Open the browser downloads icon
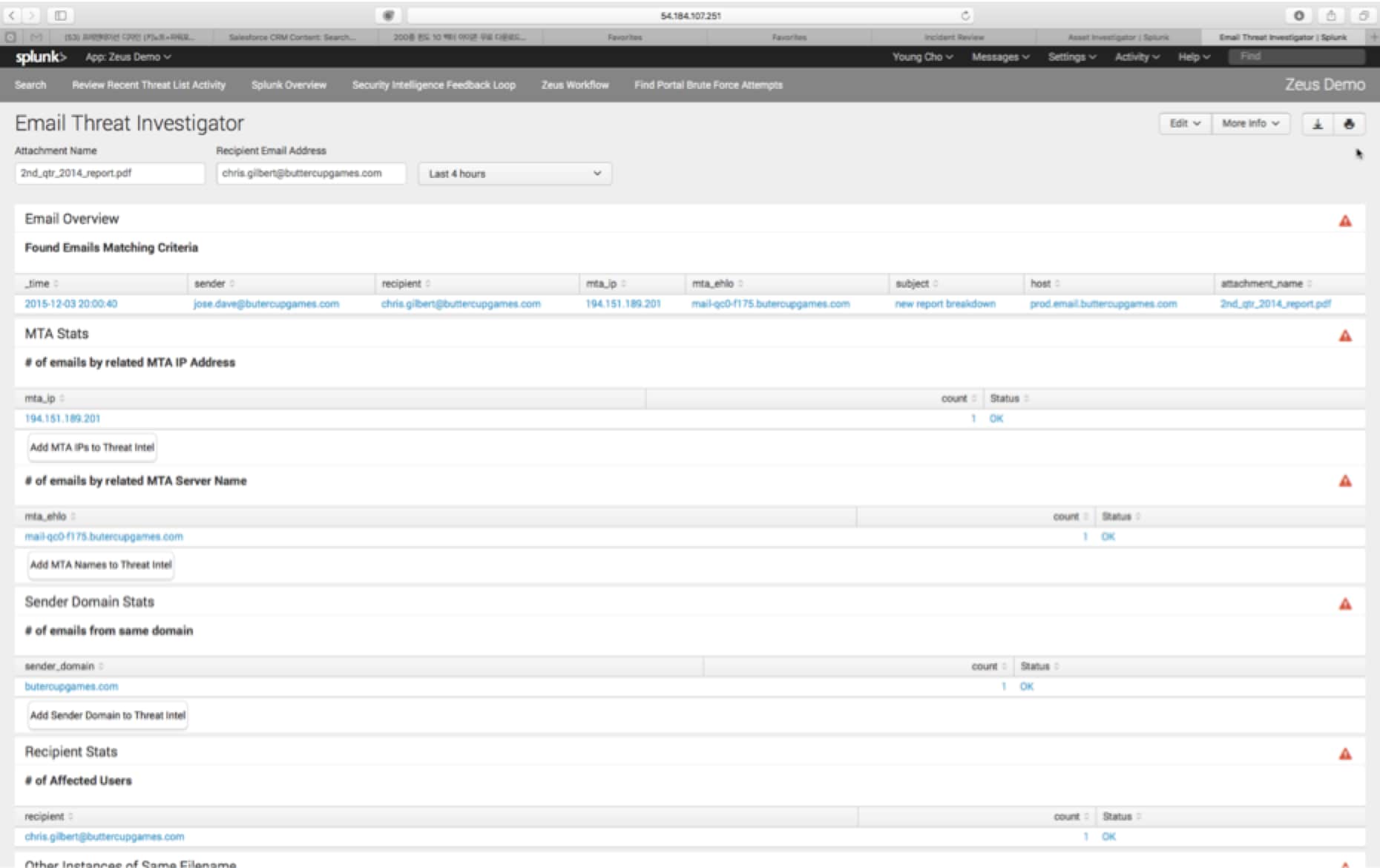The width and height of the screenshot is (1380, 868). (1299, 16)
